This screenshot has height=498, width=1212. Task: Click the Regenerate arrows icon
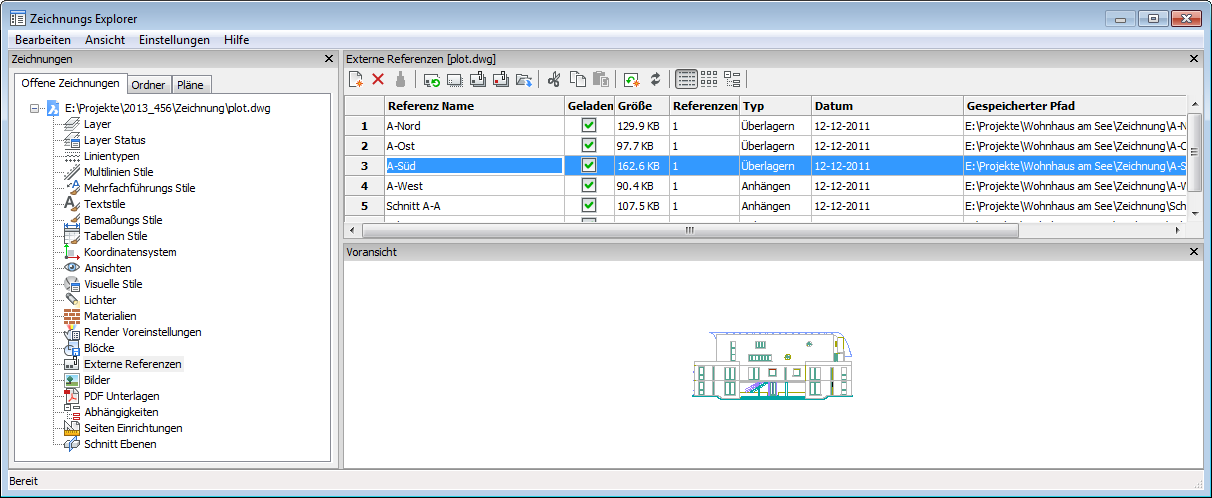pos(655,79)
